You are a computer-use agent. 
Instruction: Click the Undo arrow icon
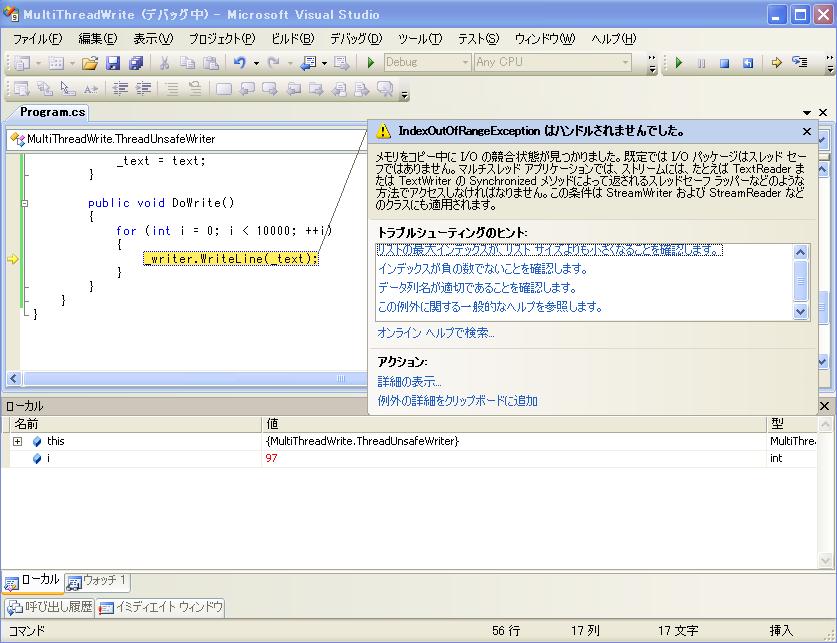coord(240,63)
